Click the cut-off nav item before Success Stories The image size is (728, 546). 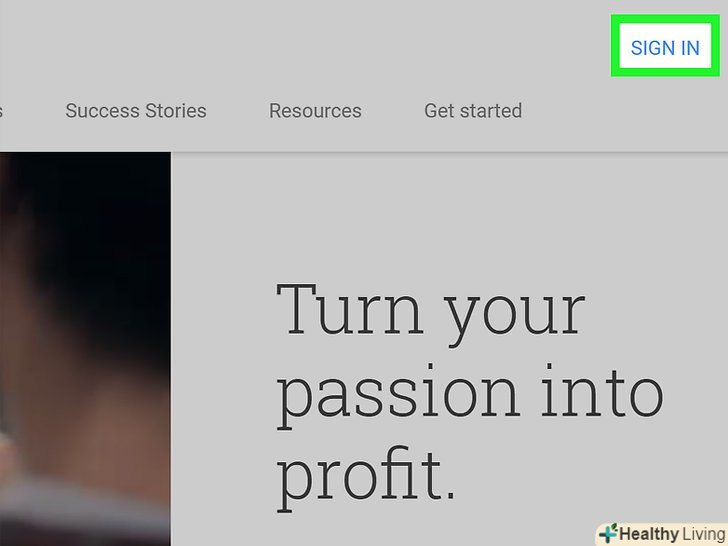pos(1,110)
